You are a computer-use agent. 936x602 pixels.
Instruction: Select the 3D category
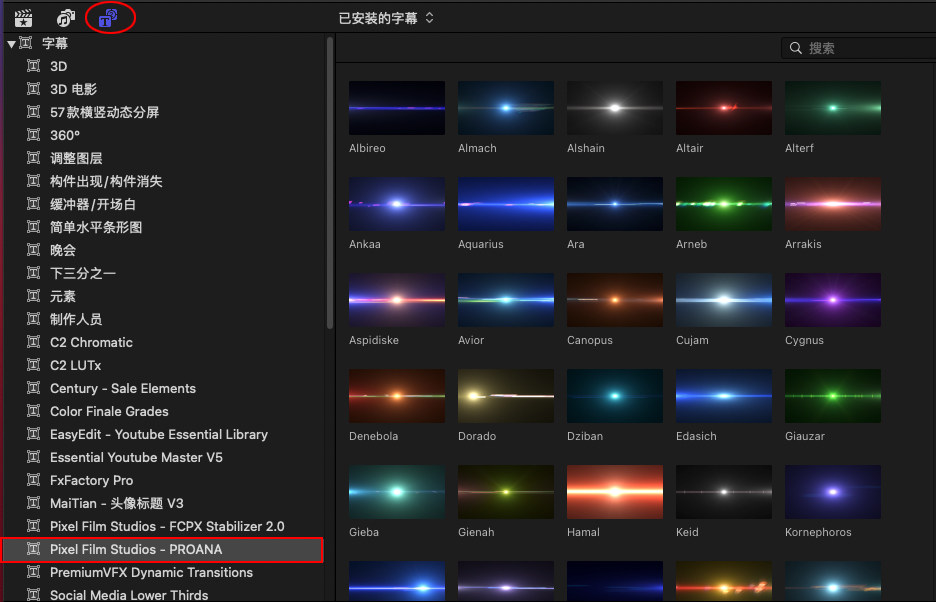tap(164, 66)
